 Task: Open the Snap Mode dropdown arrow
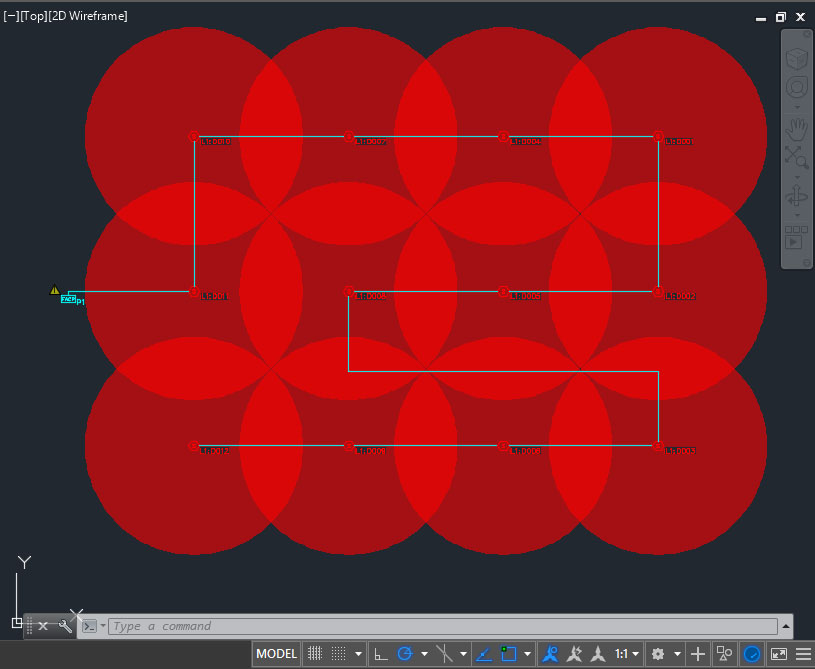(x=359, y=653)
